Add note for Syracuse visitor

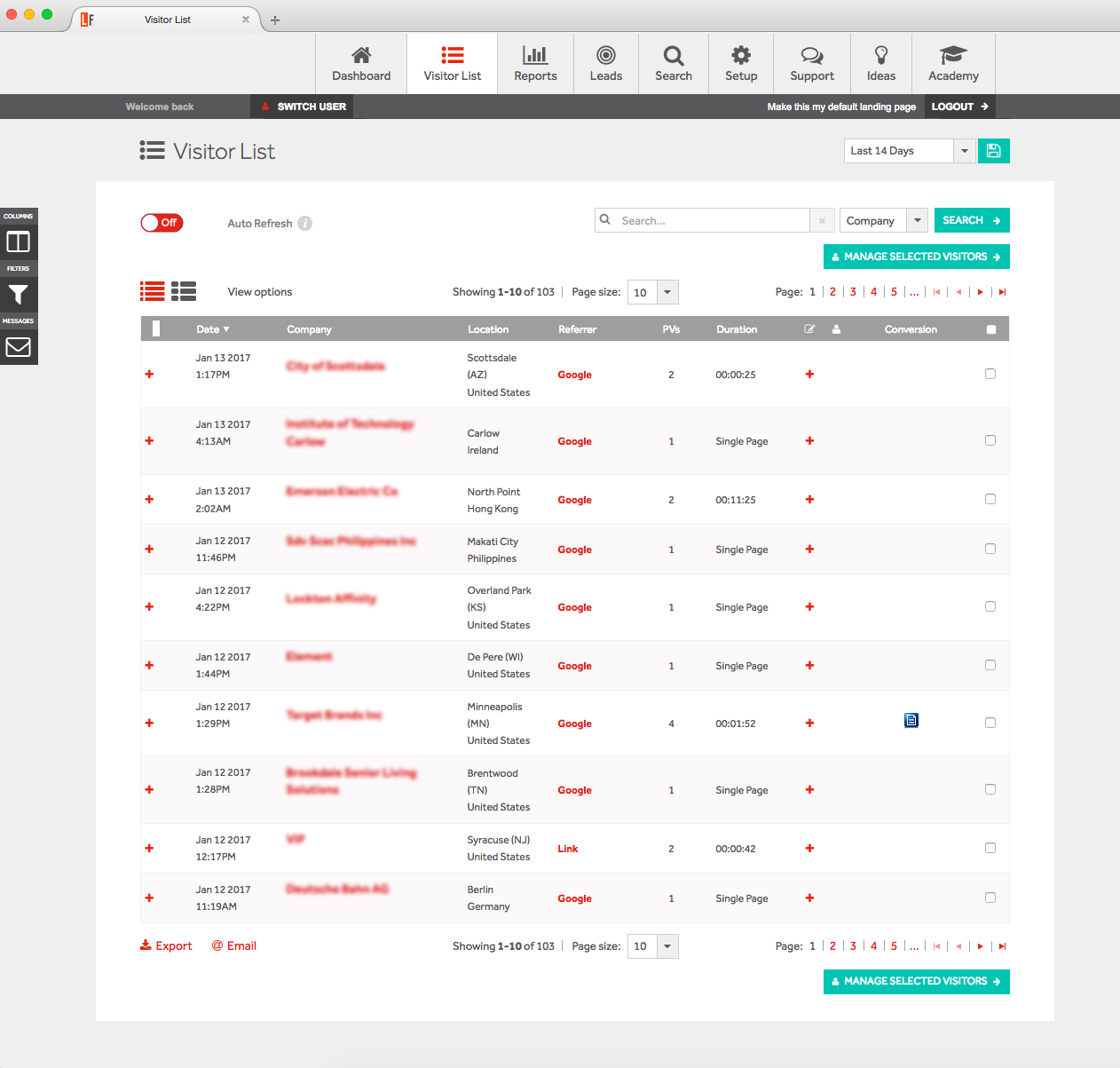809,849
